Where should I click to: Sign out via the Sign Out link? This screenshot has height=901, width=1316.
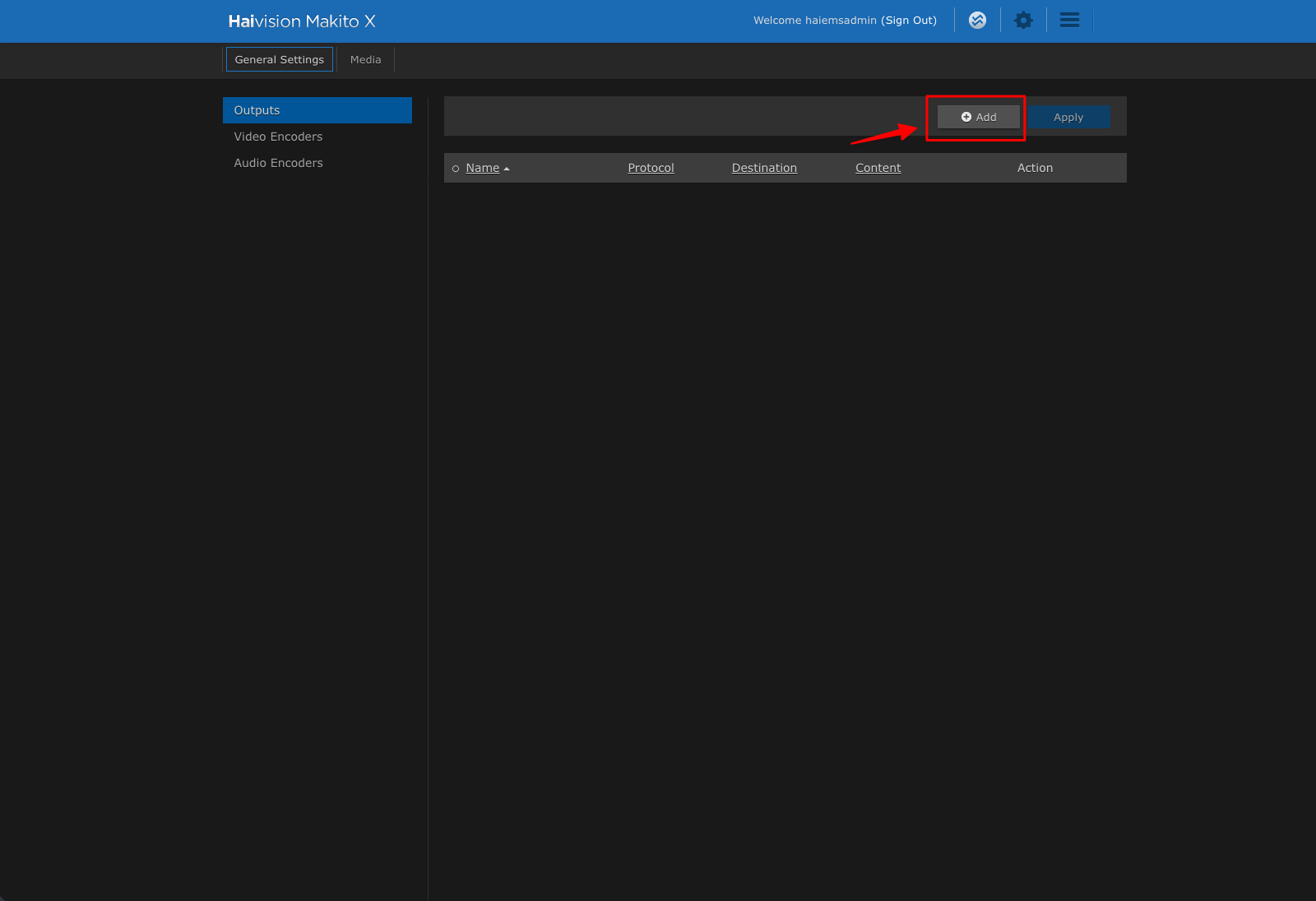coord(909,21)
